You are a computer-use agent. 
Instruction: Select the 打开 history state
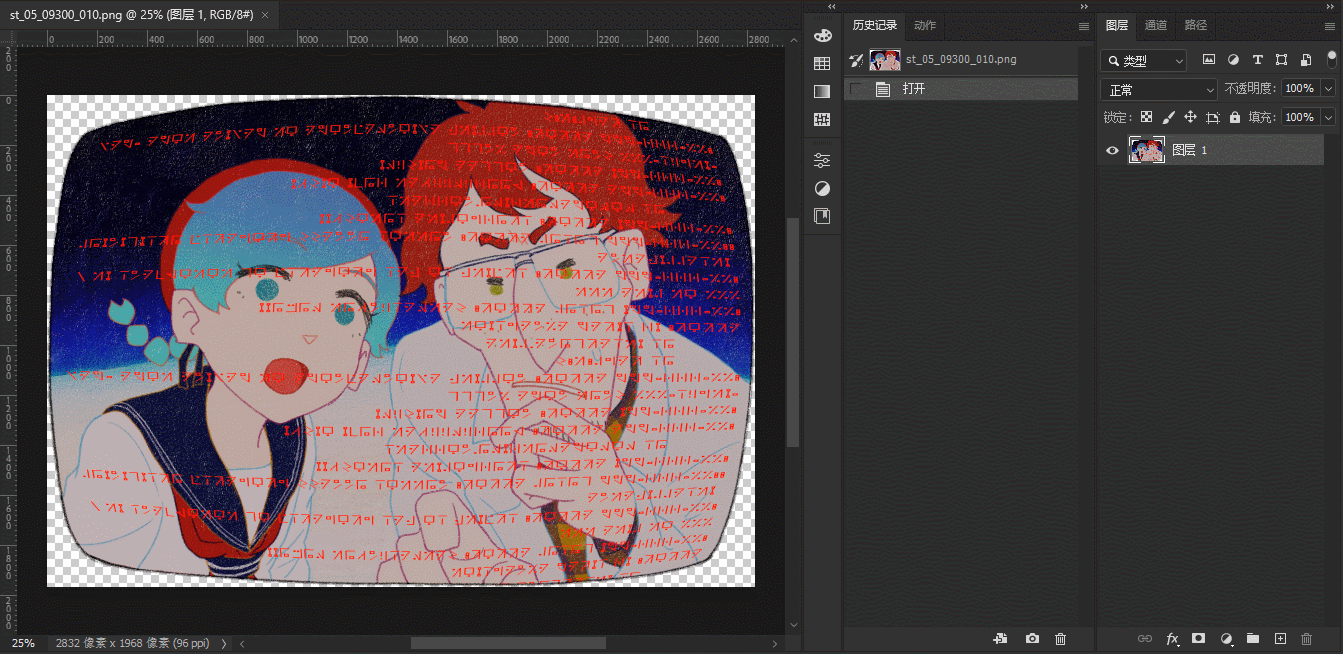point(914,89)
